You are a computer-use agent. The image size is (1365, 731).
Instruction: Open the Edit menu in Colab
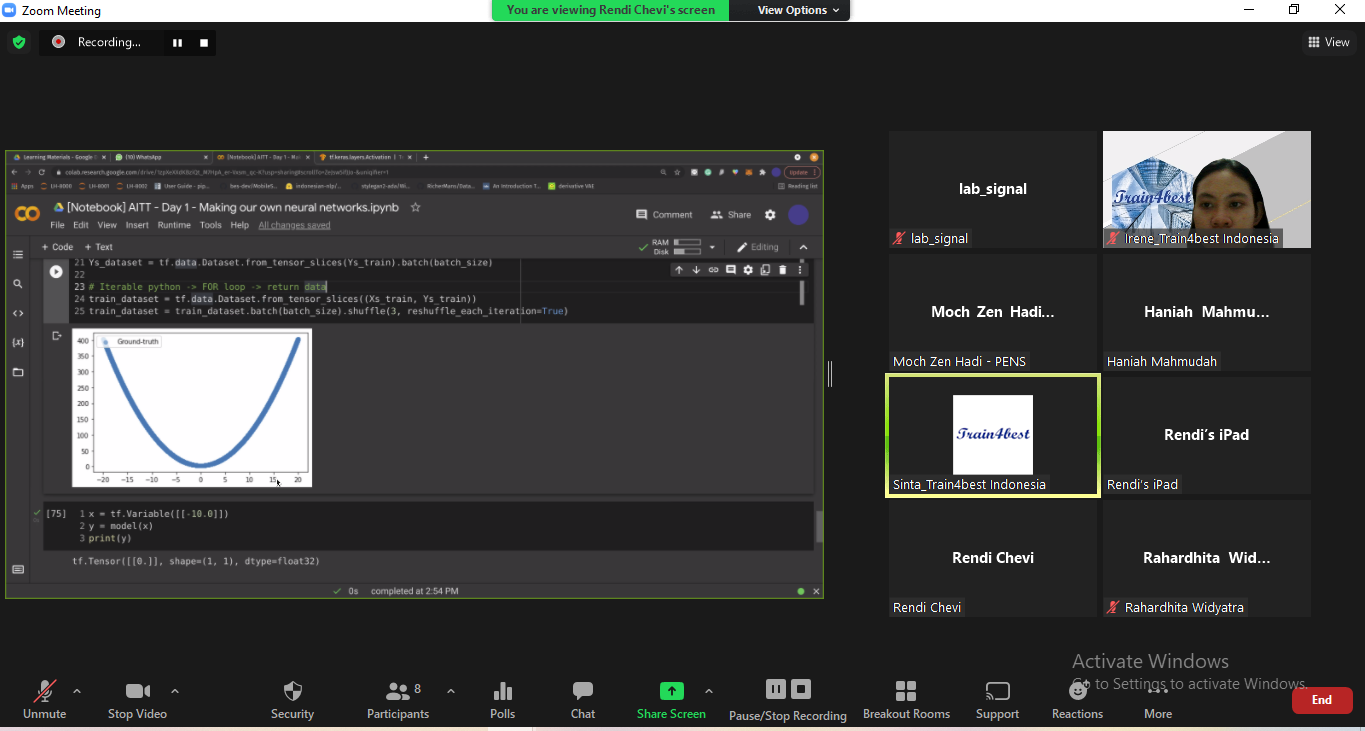[81, 225]
